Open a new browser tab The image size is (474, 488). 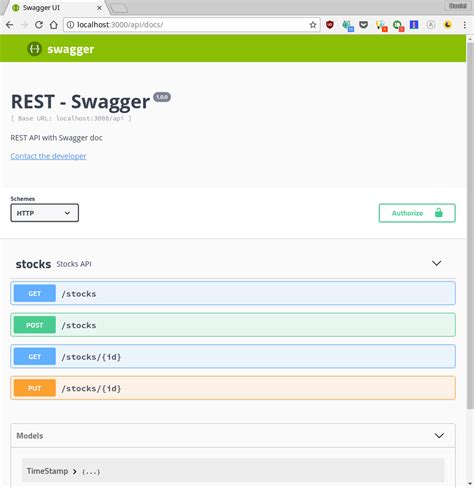point(119,8)
